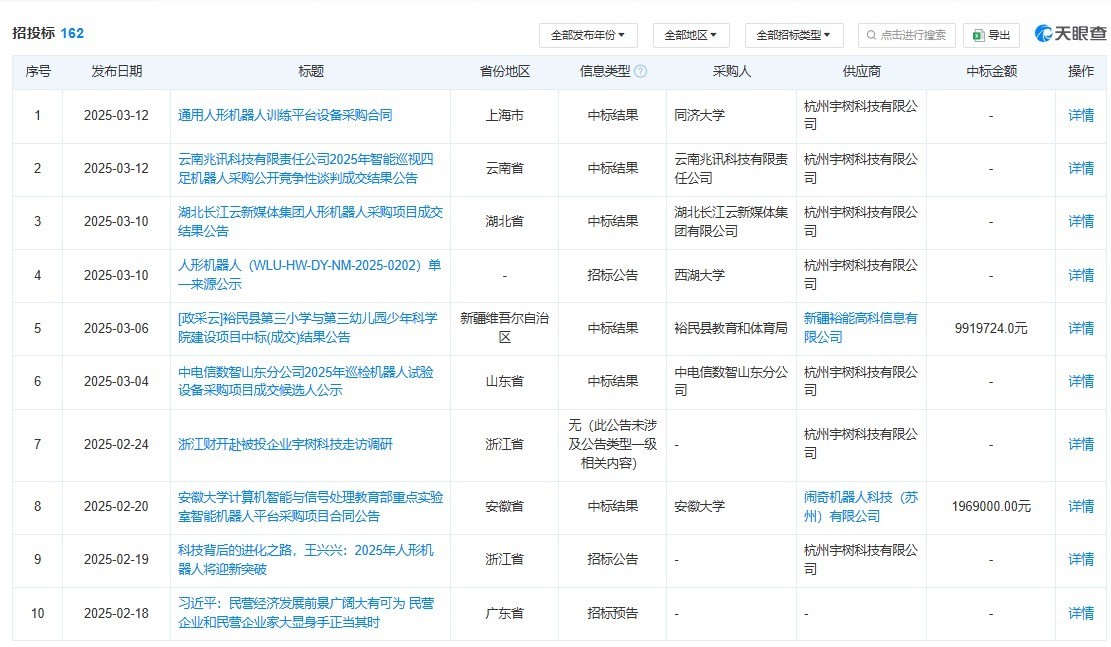Open the 人形机器人 WLU-HW-DY-NM-2025-0202 title link
Image resolution: width=1111 pixels, height=647 pixels.
[310, 275]
